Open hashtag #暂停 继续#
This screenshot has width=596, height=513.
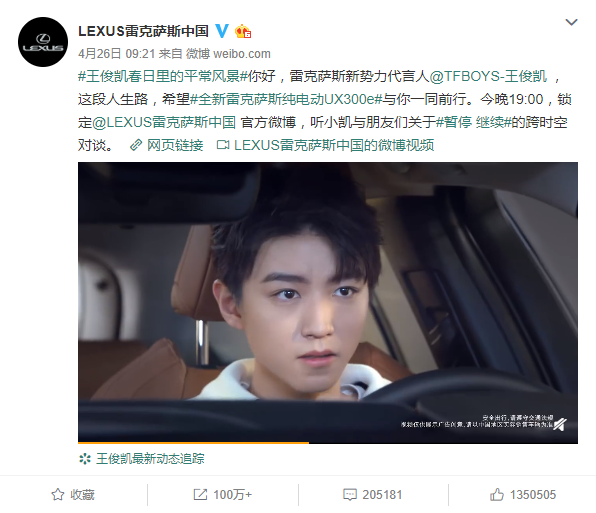tap(472, 122)
